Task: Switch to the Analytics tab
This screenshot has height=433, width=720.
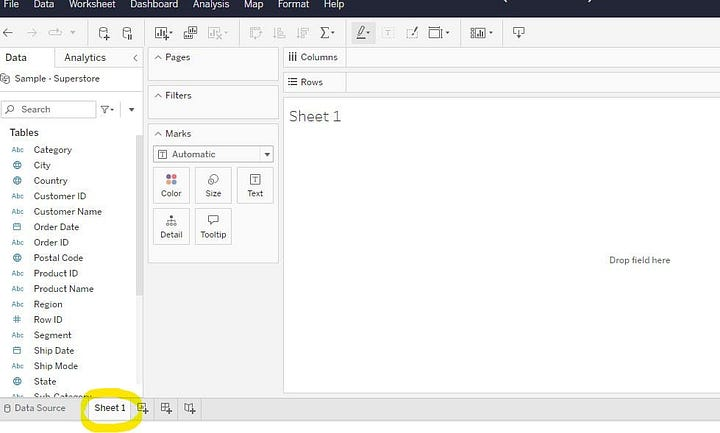Action: pyautogui.click(x=85, y=58)
